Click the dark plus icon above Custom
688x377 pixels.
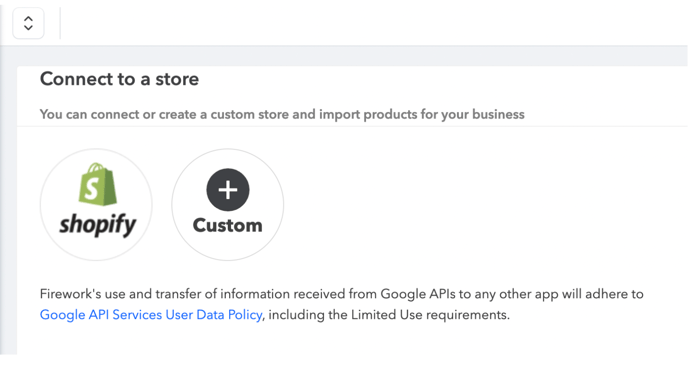pyautogui.click(x=228, y=190)
